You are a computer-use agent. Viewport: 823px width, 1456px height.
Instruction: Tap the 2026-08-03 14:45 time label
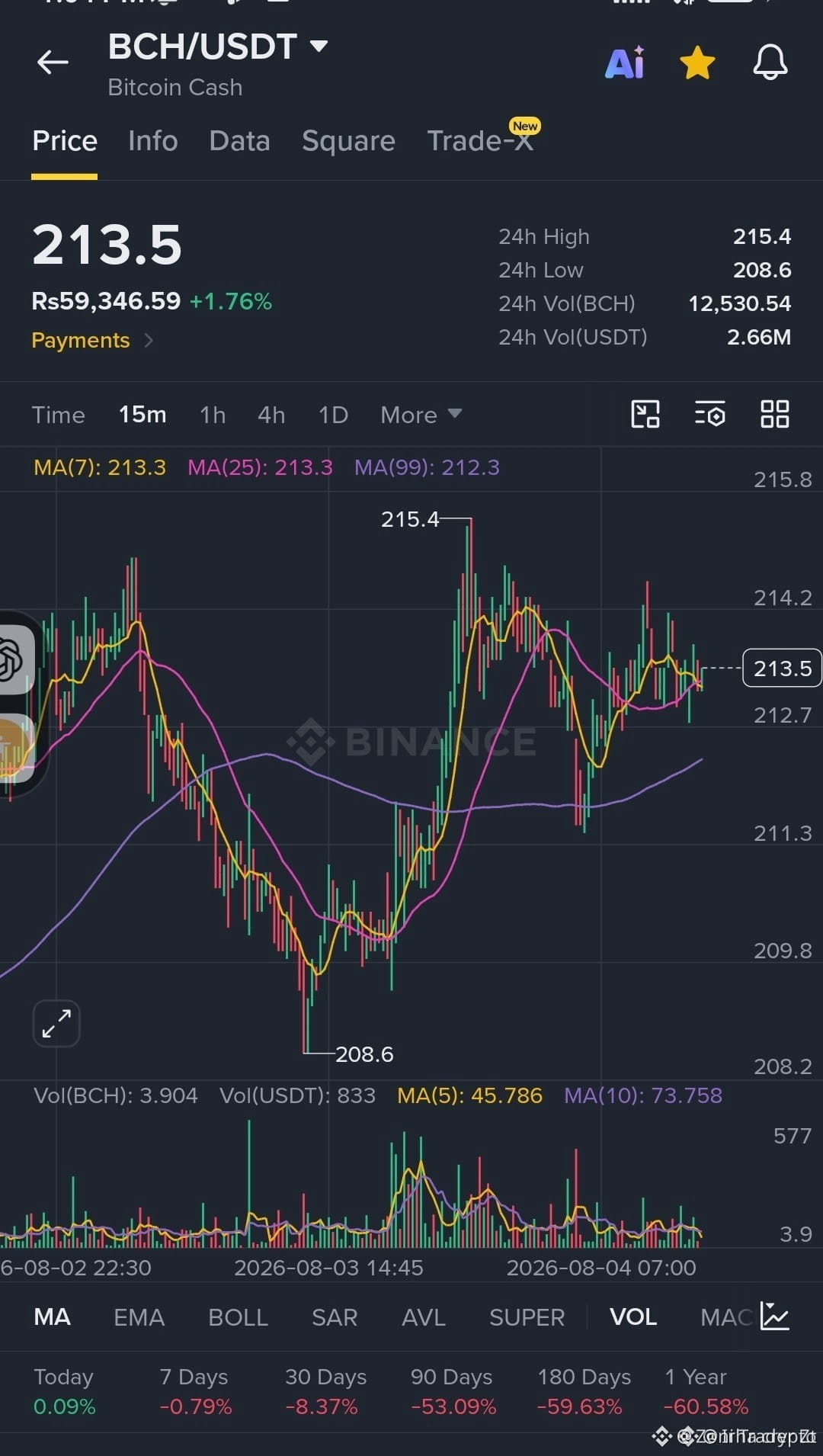[328, 1268]
